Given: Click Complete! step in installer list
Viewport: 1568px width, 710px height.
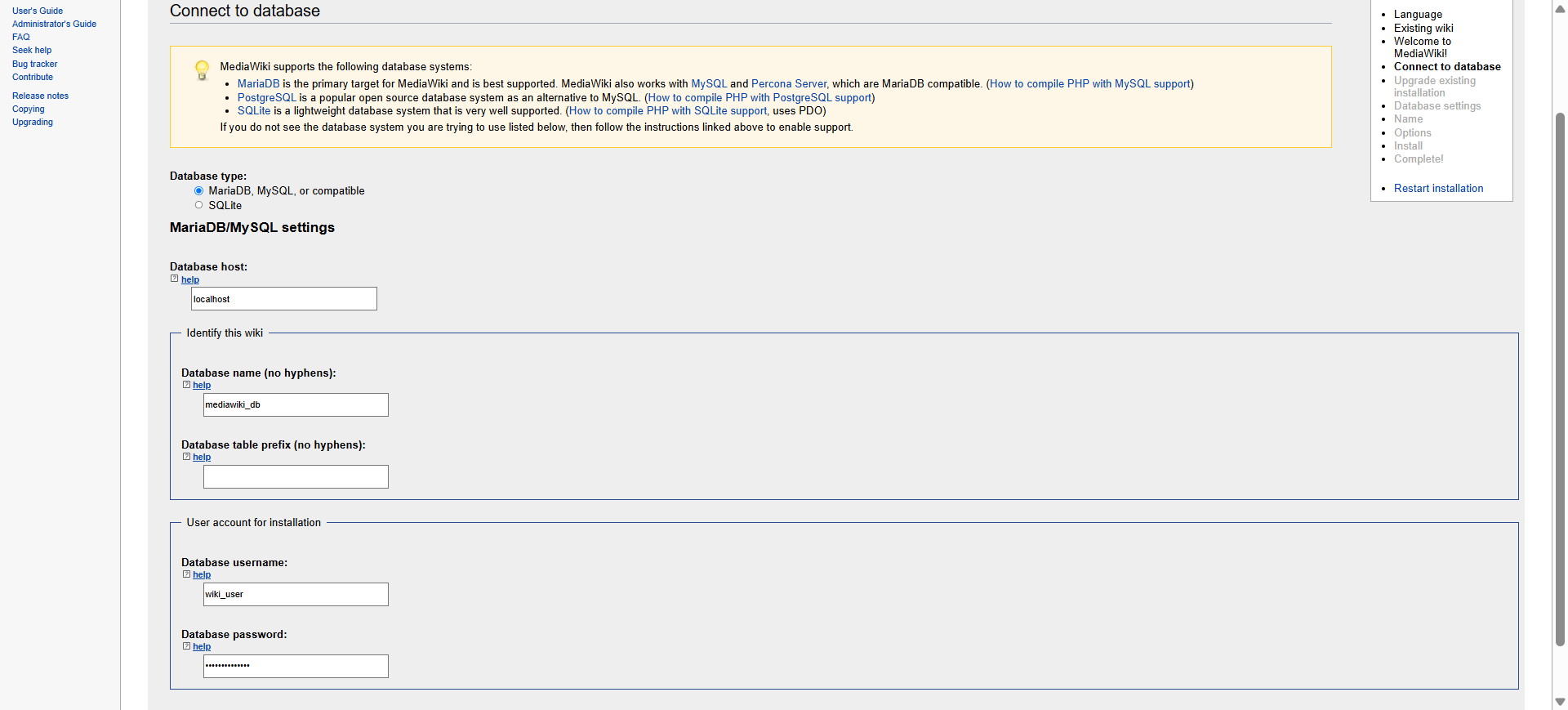Looking at the screenshot, I should (x=1419, y=159).
